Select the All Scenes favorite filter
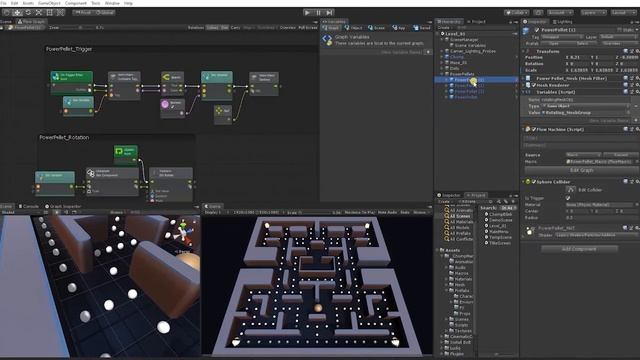Viewport: 640px width, 360px height. [x=460, y=216]
